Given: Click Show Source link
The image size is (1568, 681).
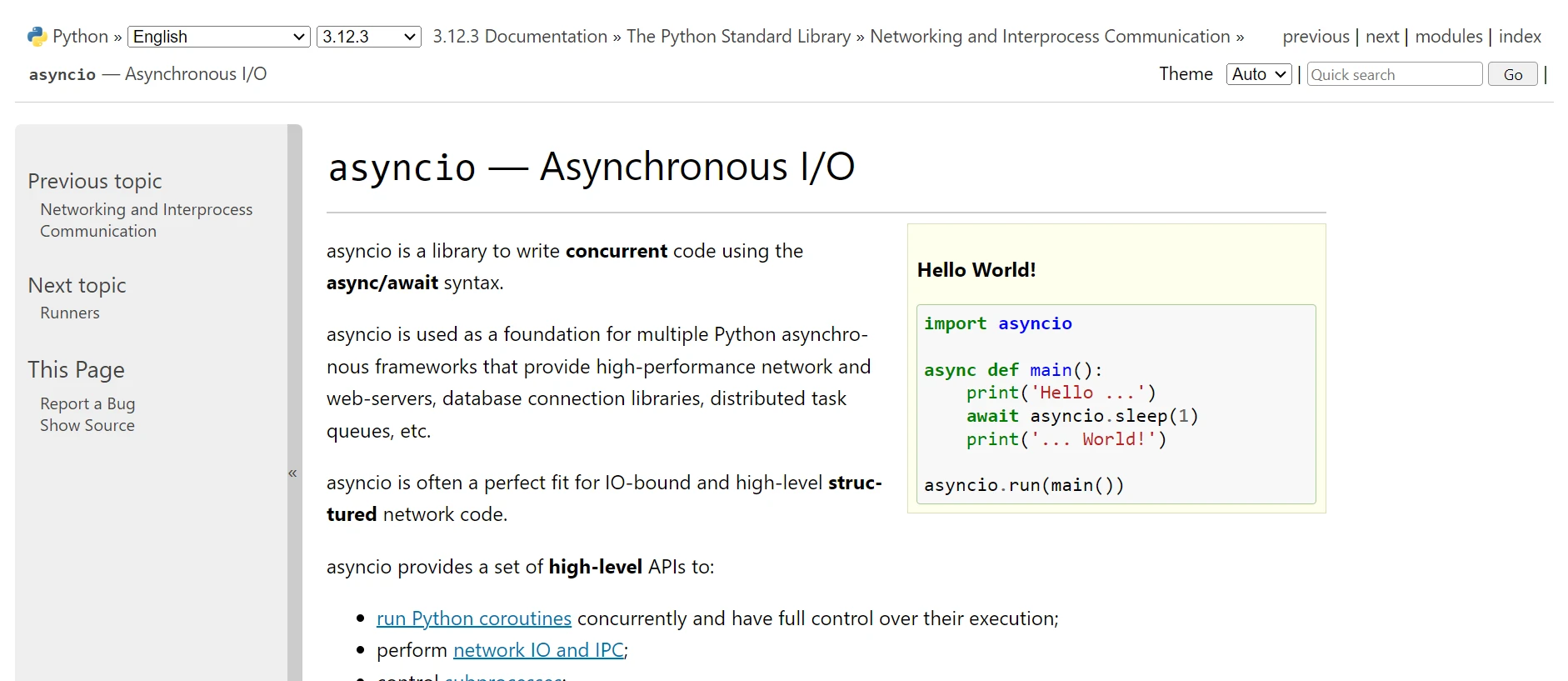Looking at the screenshot, I should 87,425.
